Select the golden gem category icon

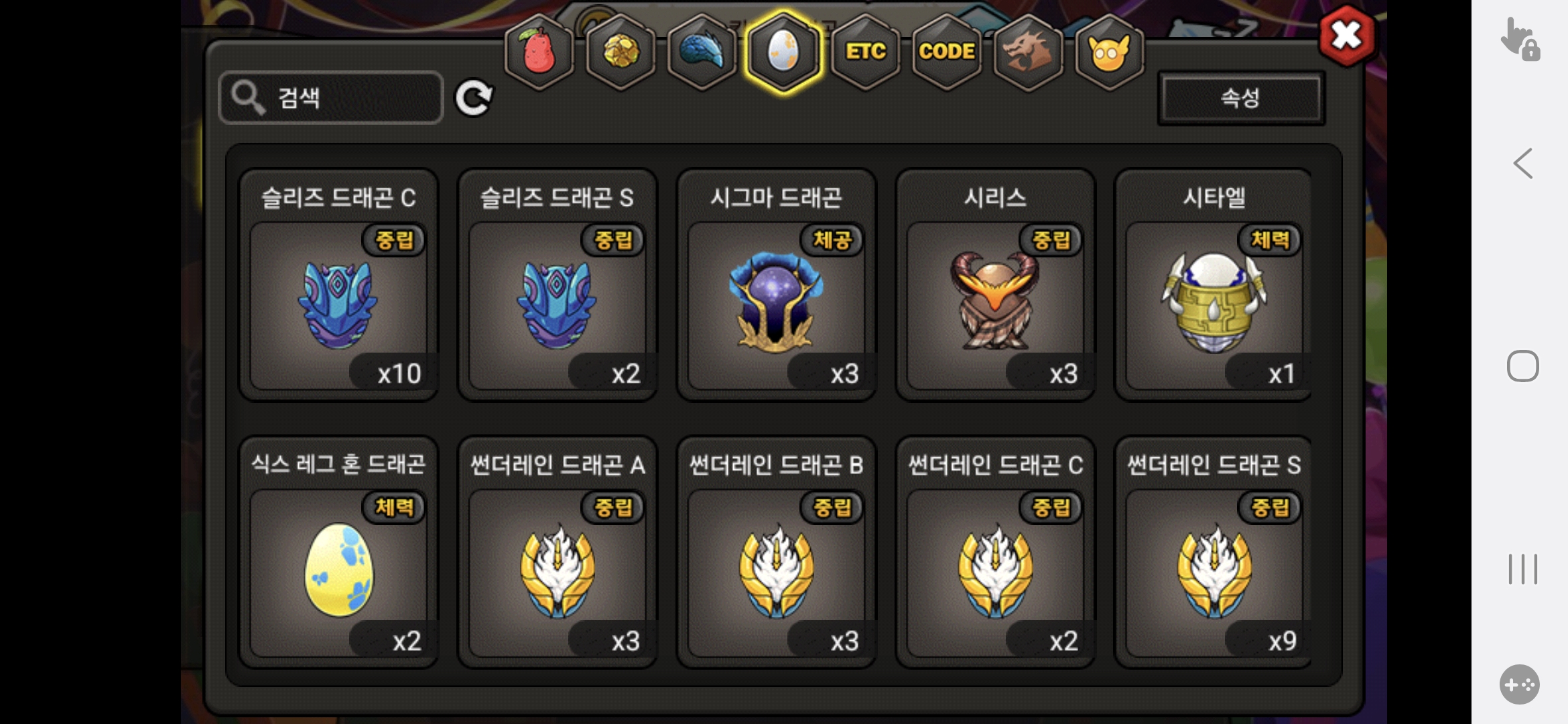point(620,52)
